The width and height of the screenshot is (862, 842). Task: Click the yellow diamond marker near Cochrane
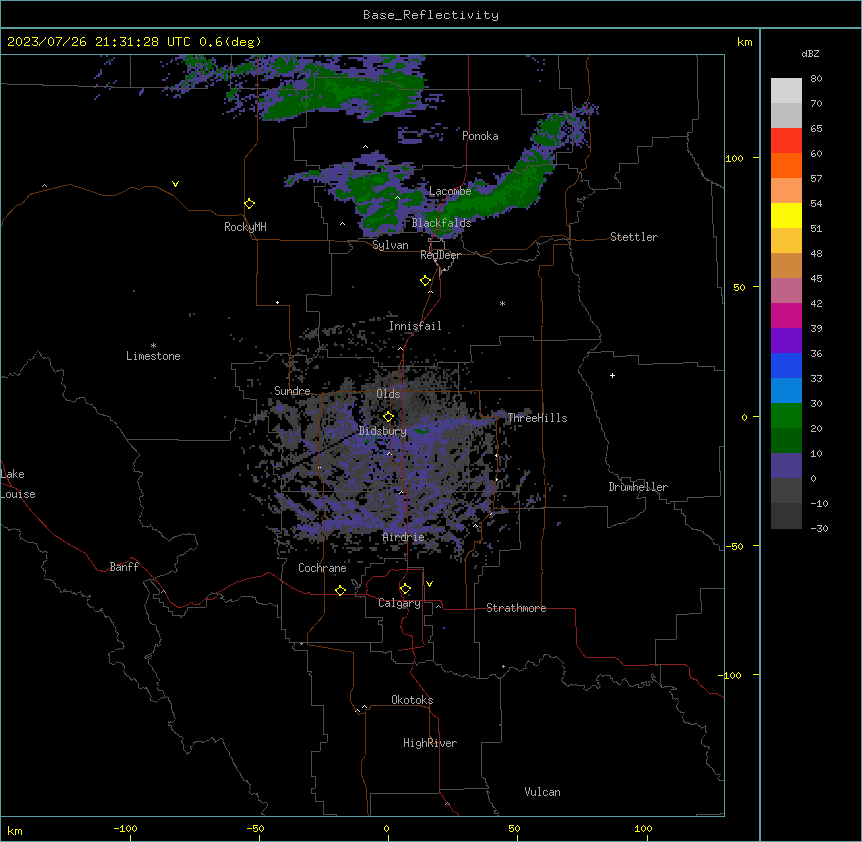pyautogui.click(x=340, y=591)
